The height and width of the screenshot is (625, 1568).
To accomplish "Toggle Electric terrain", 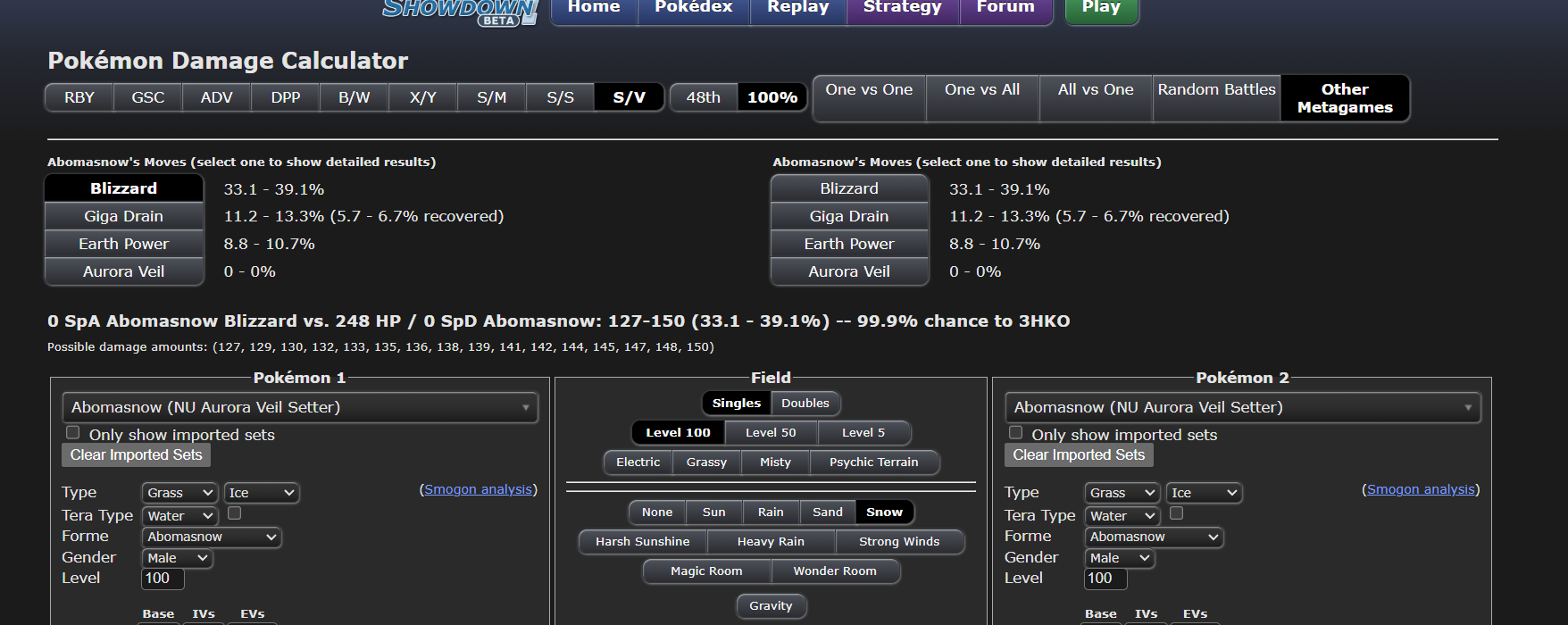I will tap(638, 462).
